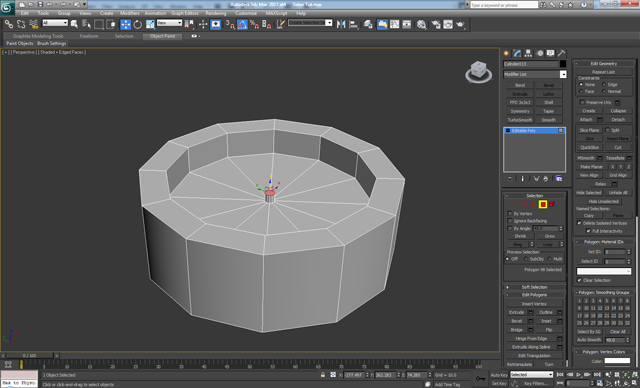Toggle Delete Isolated Vertices checkbox

coord(579,223)
